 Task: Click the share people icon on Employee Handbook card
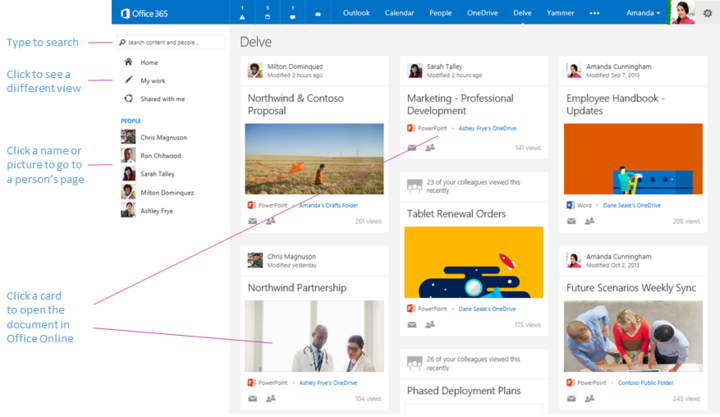(x=591, y=221)
